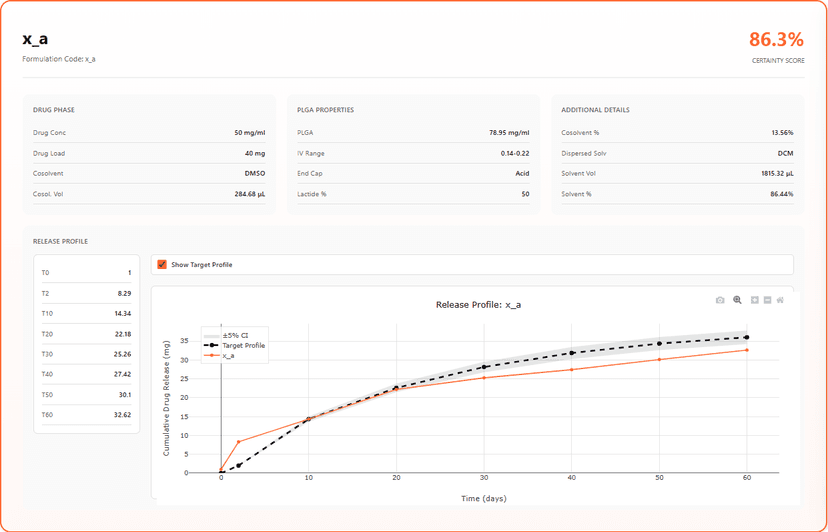Click the T40 value 27.42
The height and width of the screenshot is (532, 828).
coord(123,374)
